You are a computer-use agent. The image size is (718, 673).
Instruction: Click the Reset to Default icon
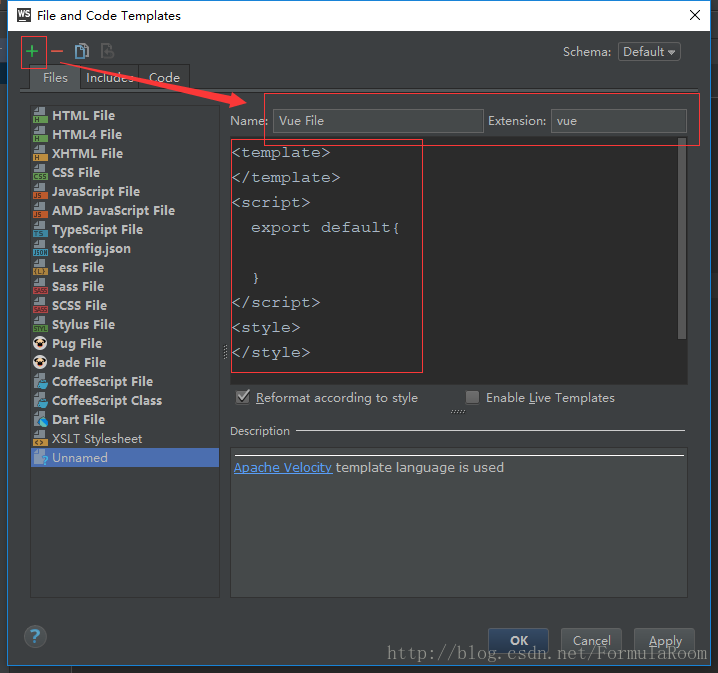[x=107, y=51]
